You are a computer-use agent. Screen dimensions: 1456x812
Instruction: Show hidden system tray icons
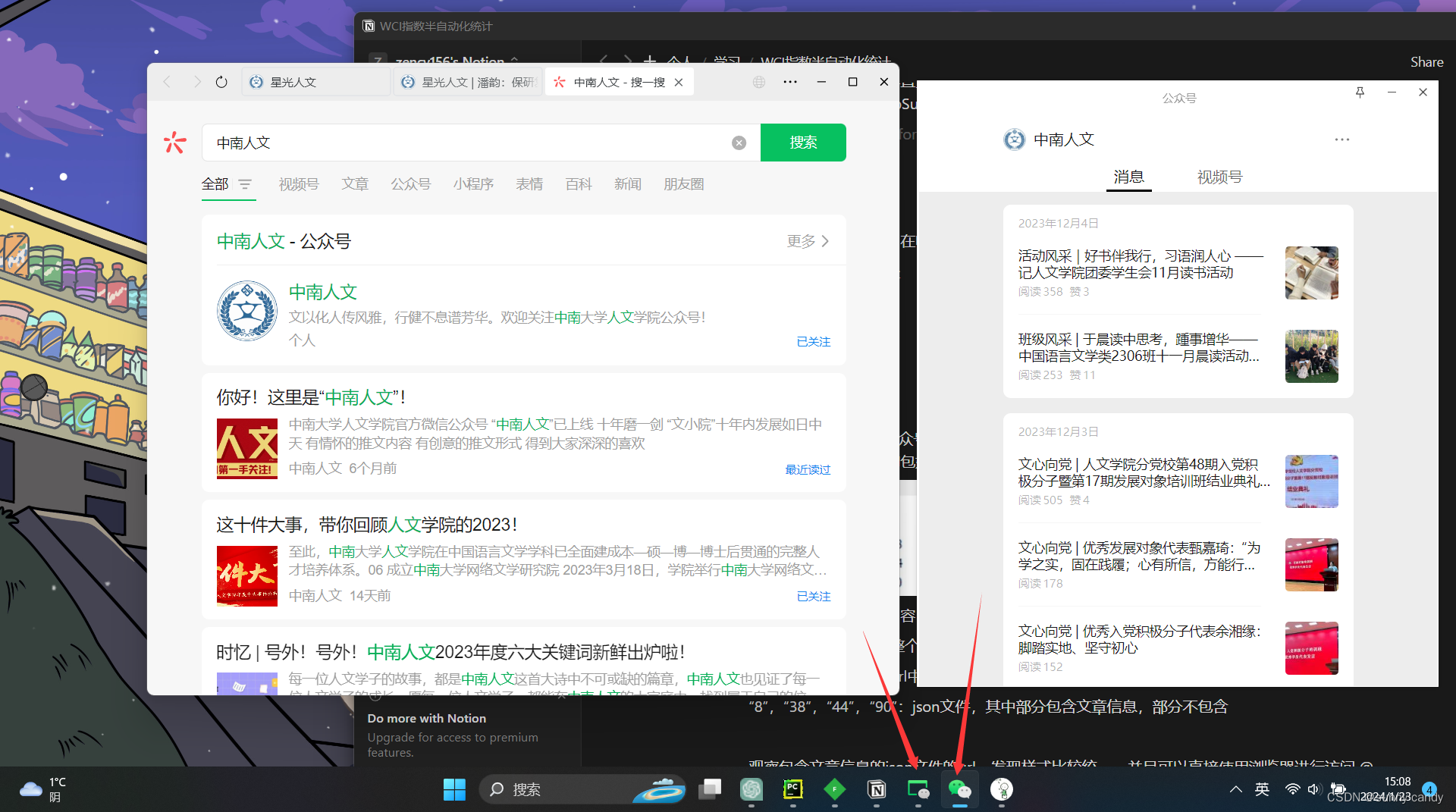click(1235, 789)
